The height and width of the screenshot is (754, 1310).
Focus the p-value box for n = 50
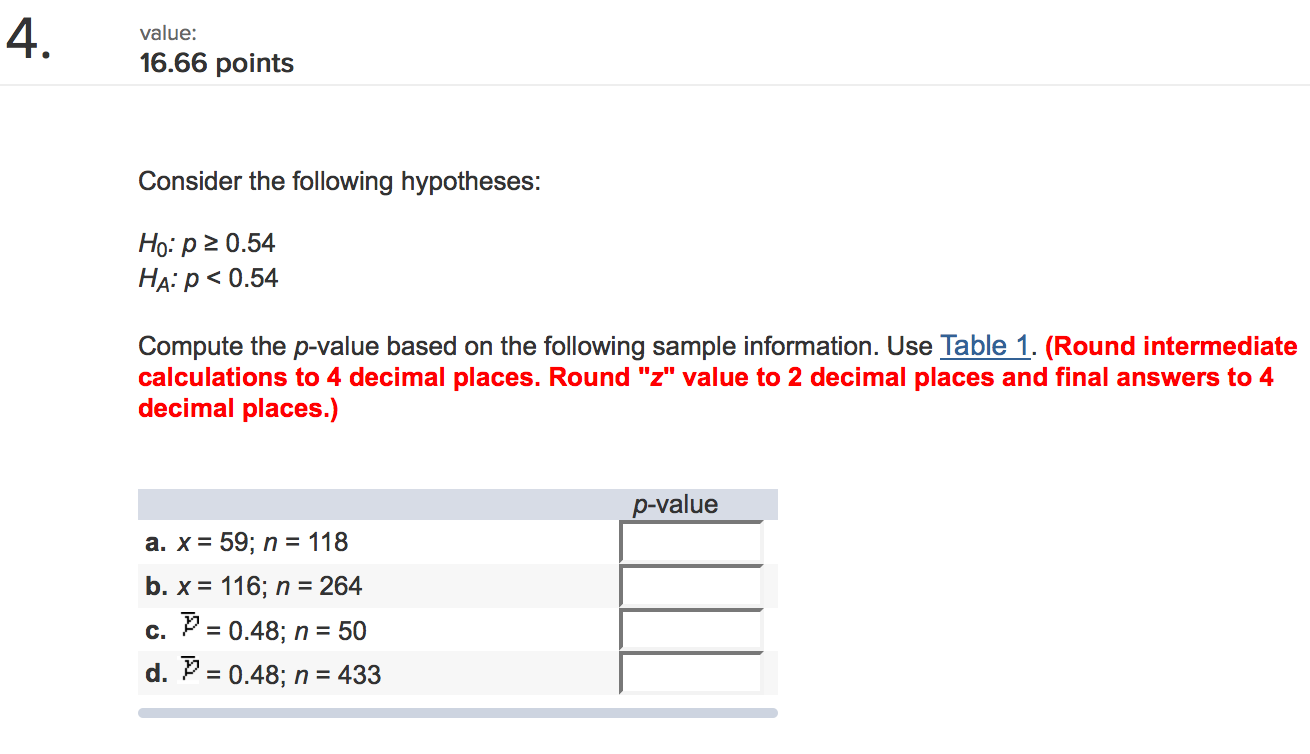[691, 630]
